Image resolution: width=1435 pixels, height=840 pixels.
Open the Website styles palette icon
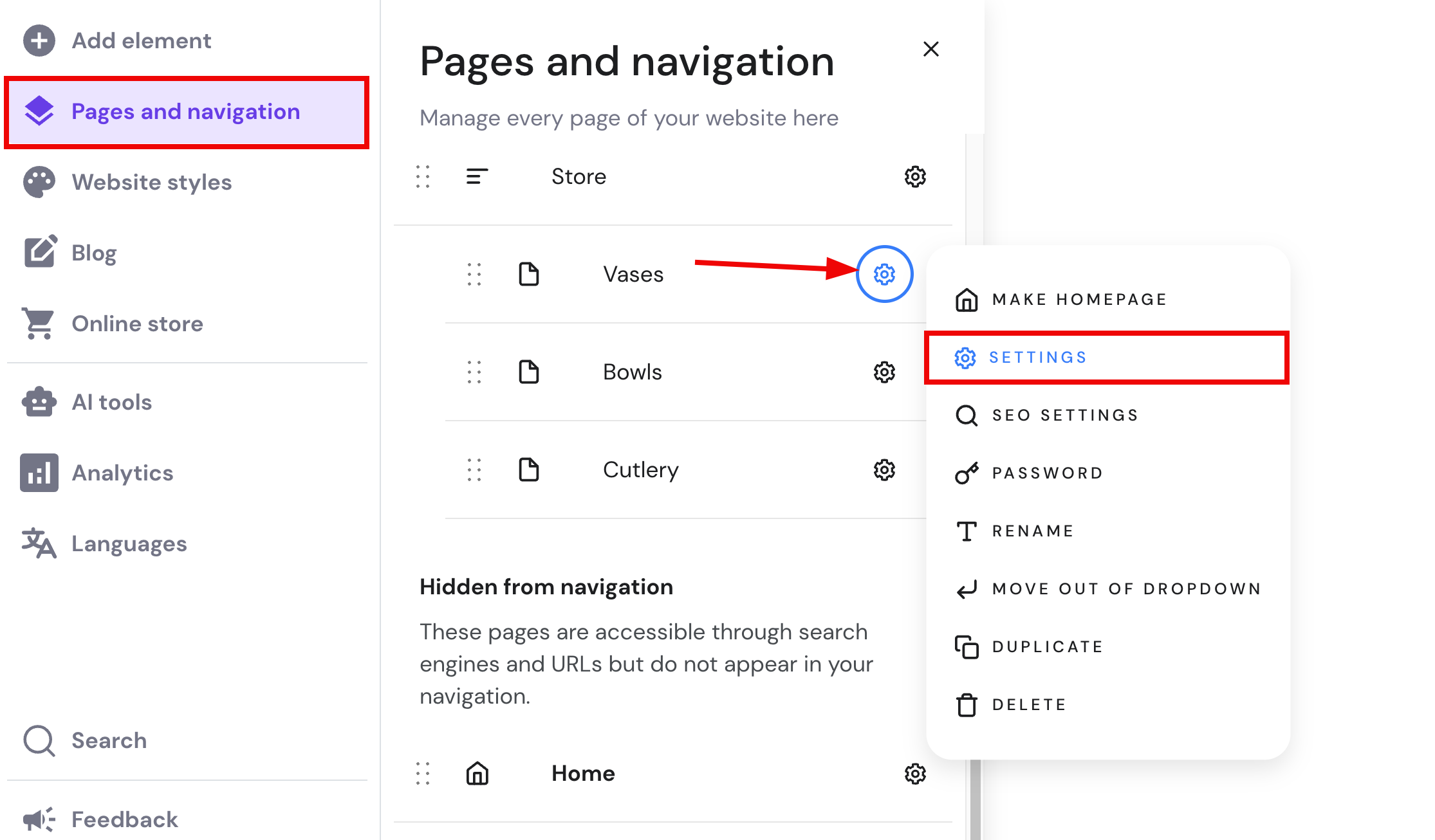pyautogui.click(x=39, y=181)
